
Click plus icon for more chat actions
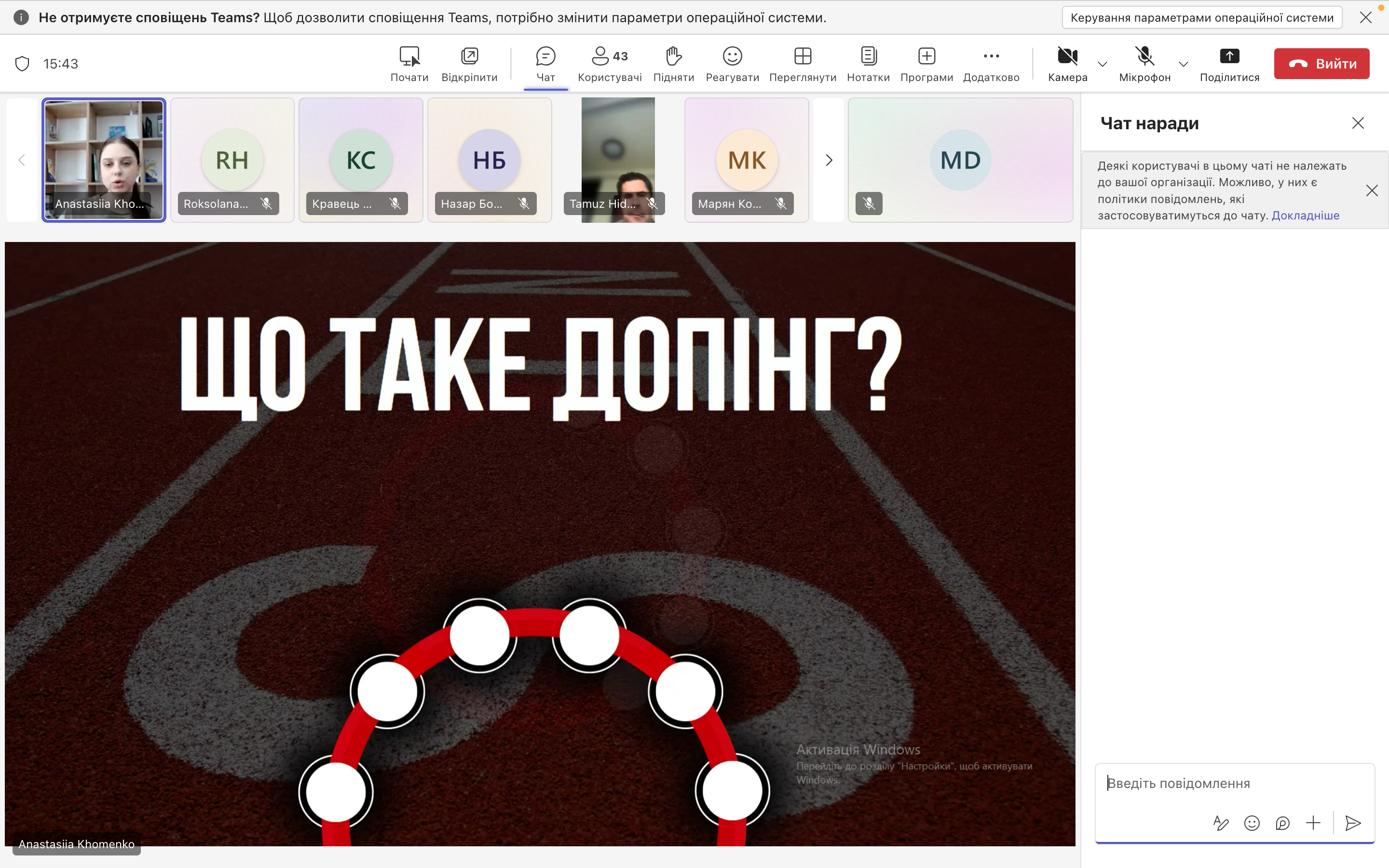[x=1313, y=823]
